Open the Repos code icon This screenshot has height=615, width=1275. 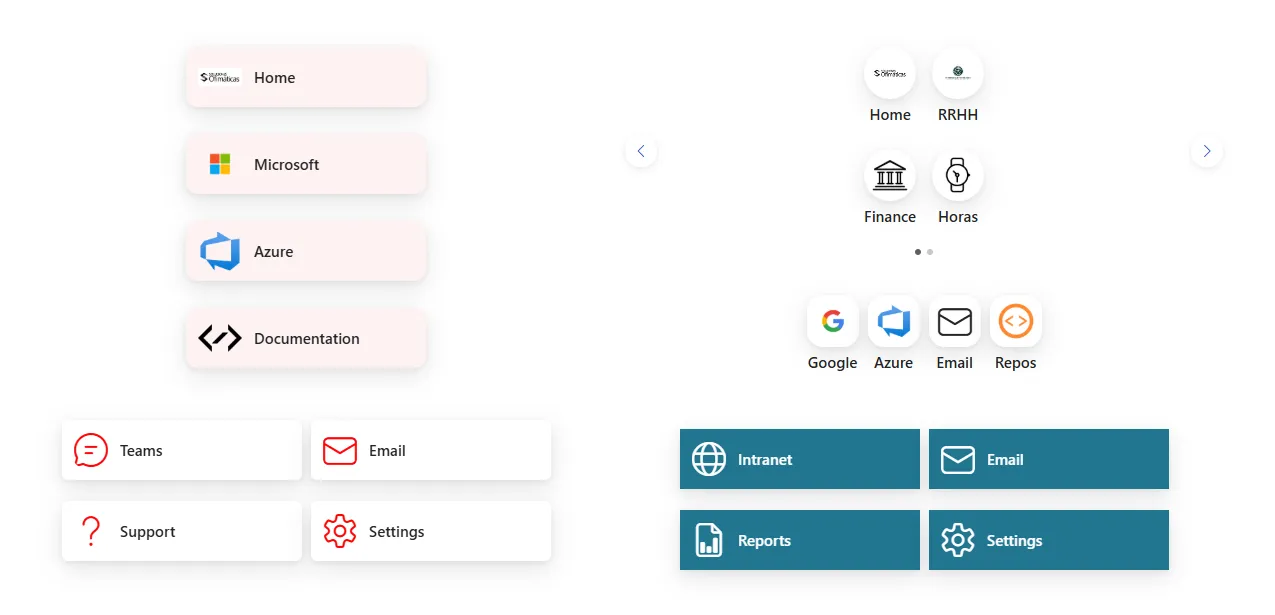[1015, 321]
